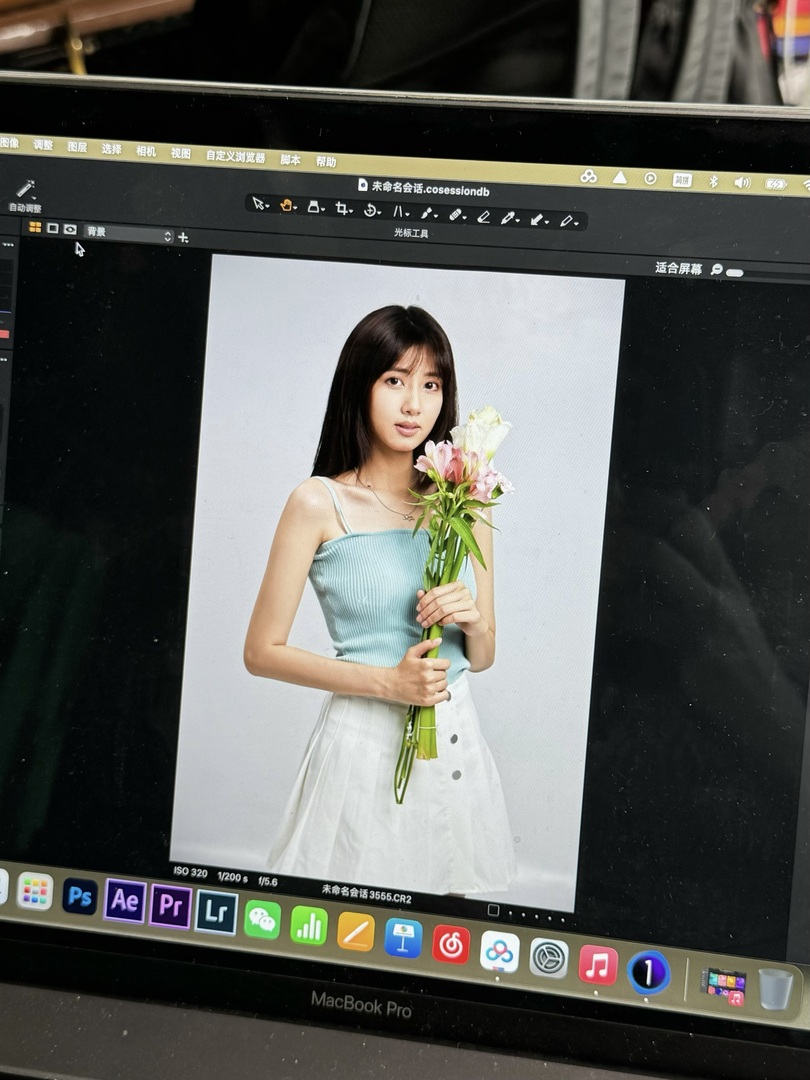Toggle the single-image viewer mode

pyautogui.click(x=52, y=228)
